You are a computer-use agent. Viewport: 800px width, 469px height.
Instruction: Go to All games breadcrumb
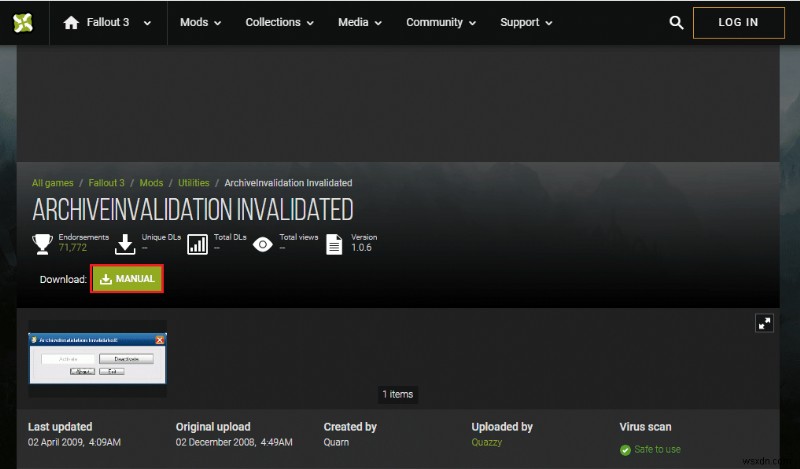[x=53, y=183]
